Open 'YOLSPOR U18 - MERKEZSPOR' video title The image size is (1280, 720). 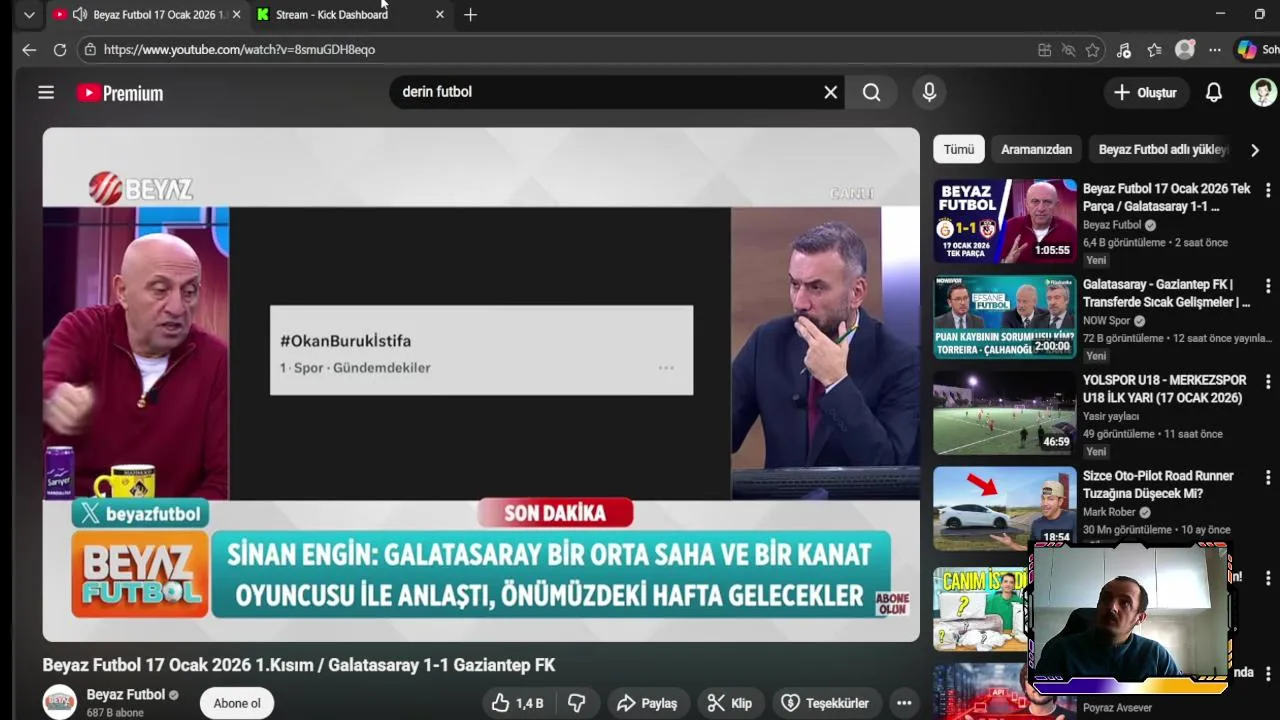(x=1164, y=389)
